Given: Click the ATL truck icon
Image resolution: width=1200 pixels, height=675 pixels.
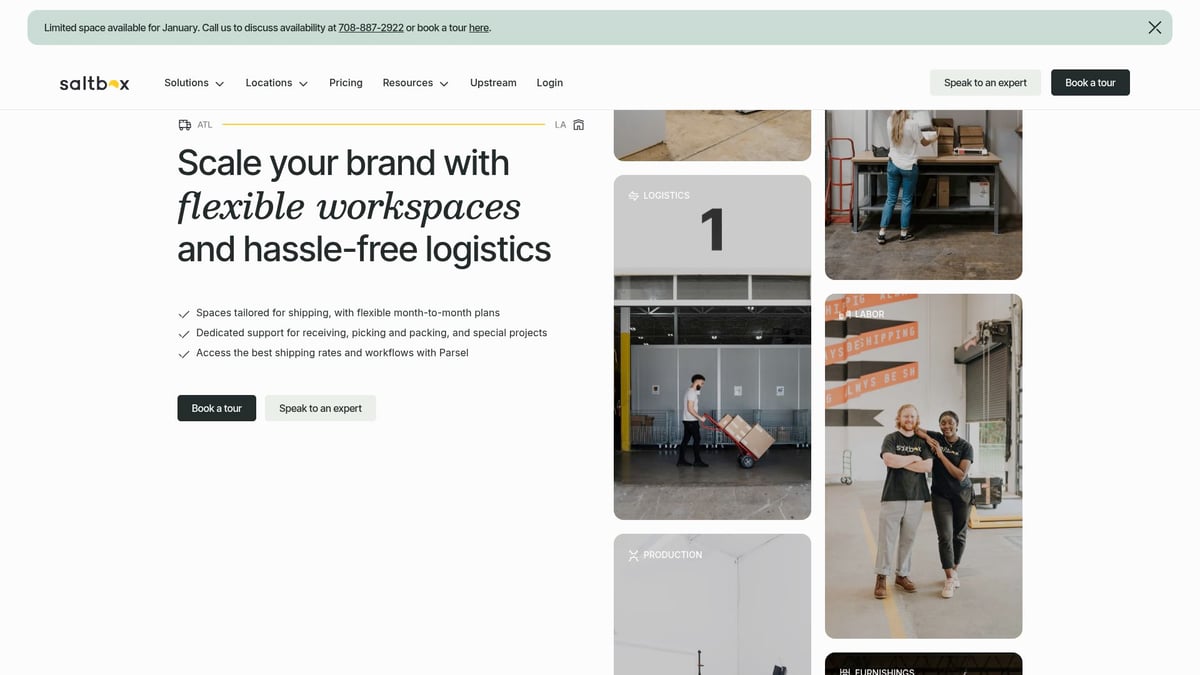Looking at the screenshot, I should 185,123.
